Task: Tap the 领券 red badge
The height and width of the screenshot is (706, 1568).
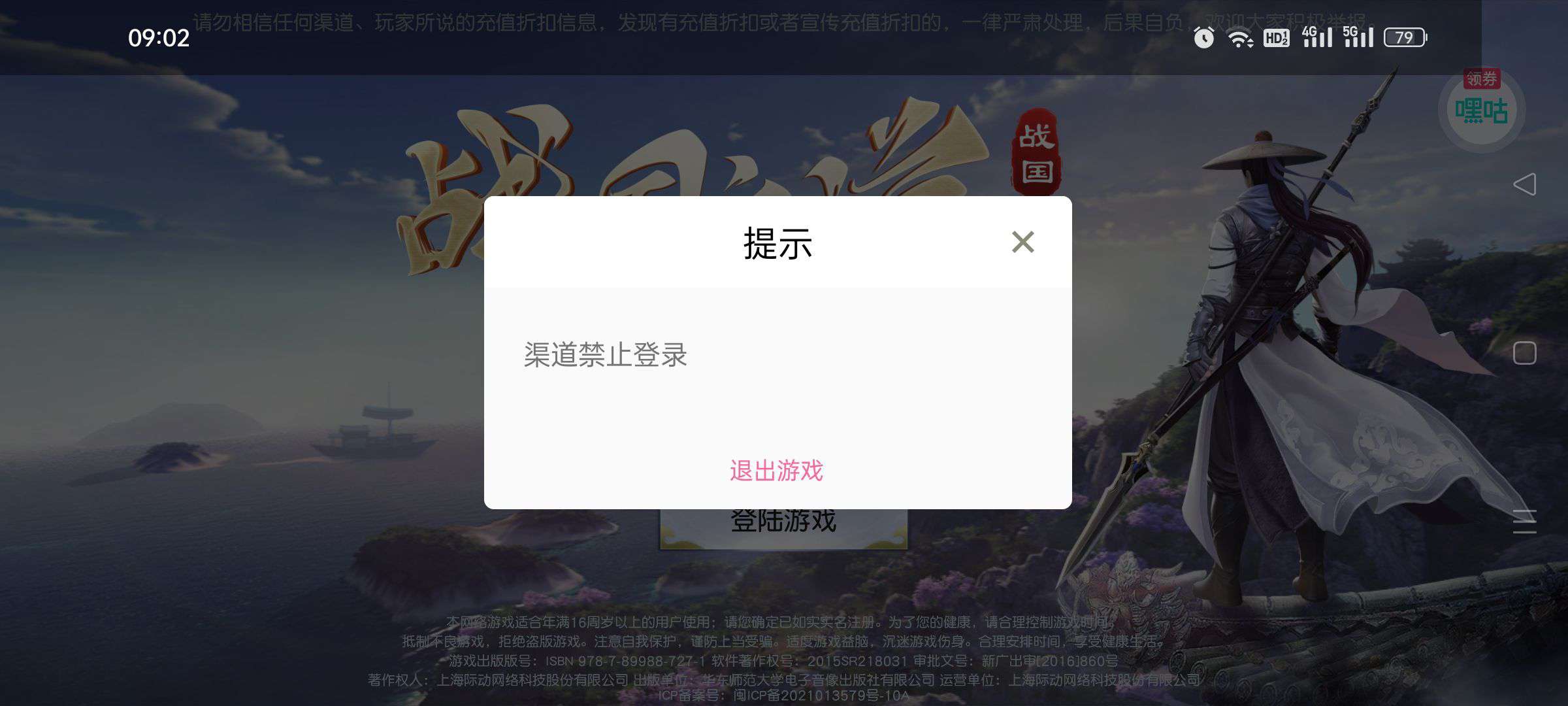Action: [1481, 78]
